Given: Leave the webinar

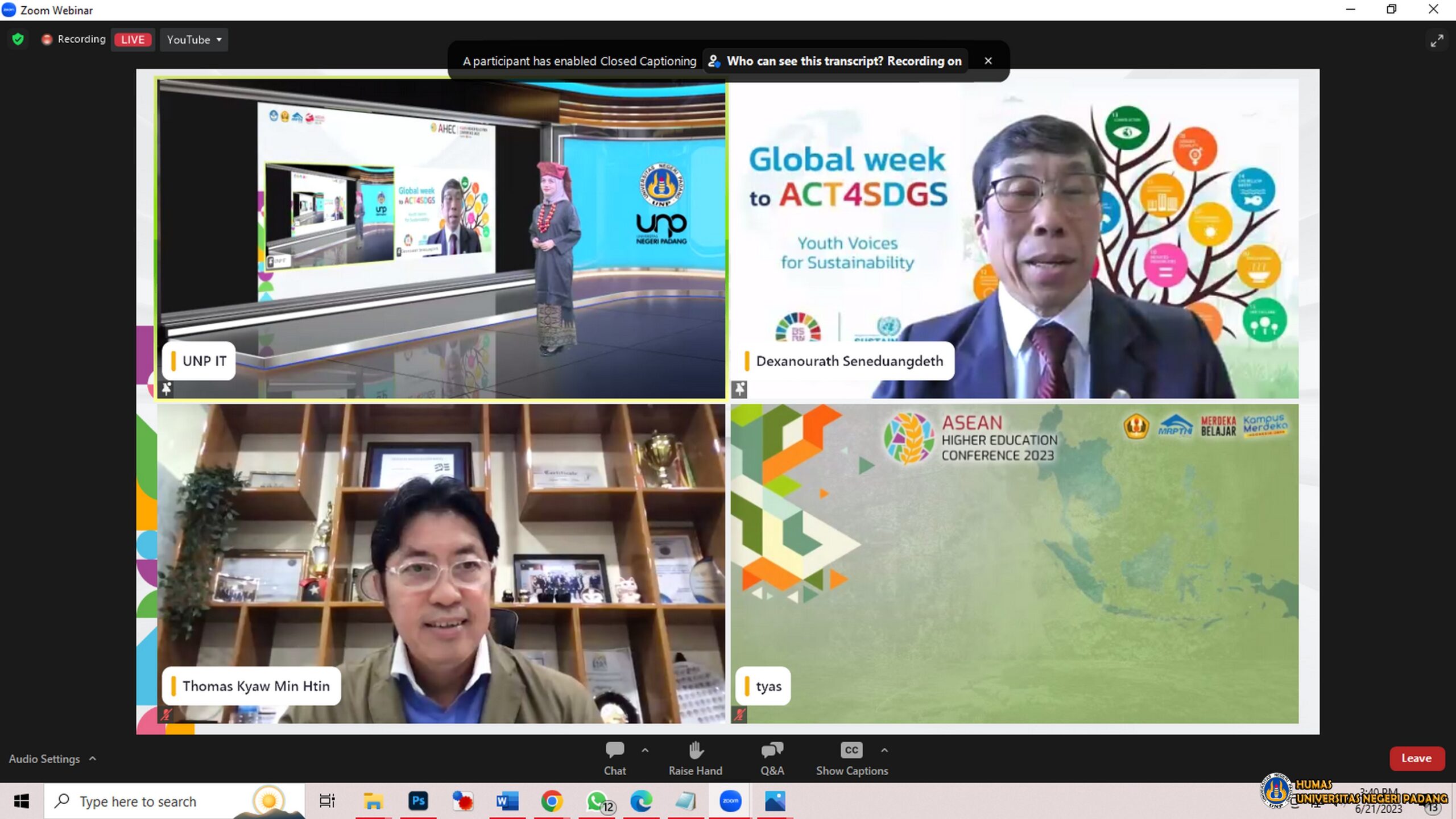Looking at the screenshot, I should click(x=1416, y=758).
